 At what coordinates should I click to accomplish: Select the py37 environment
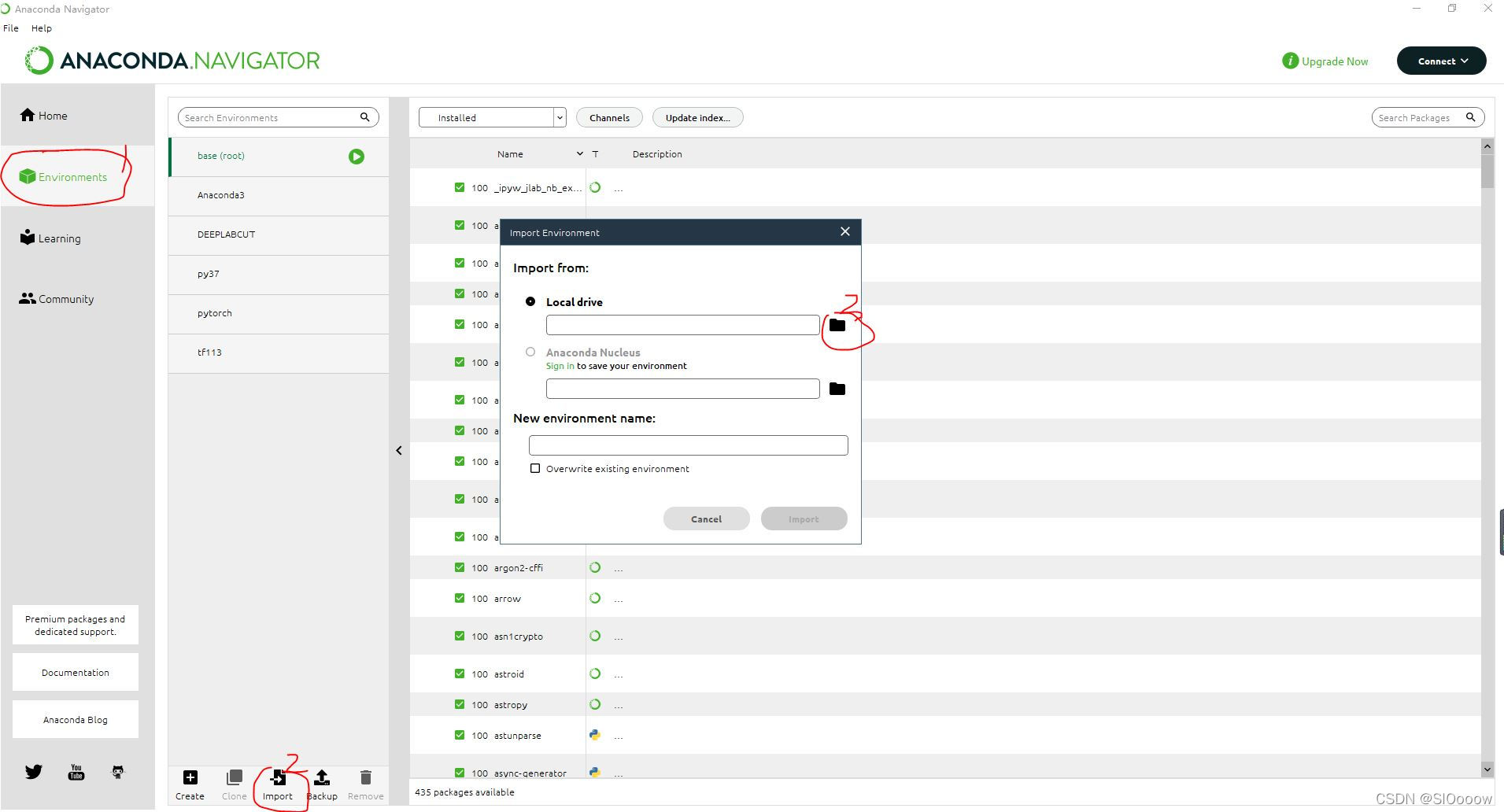point(279,274)
